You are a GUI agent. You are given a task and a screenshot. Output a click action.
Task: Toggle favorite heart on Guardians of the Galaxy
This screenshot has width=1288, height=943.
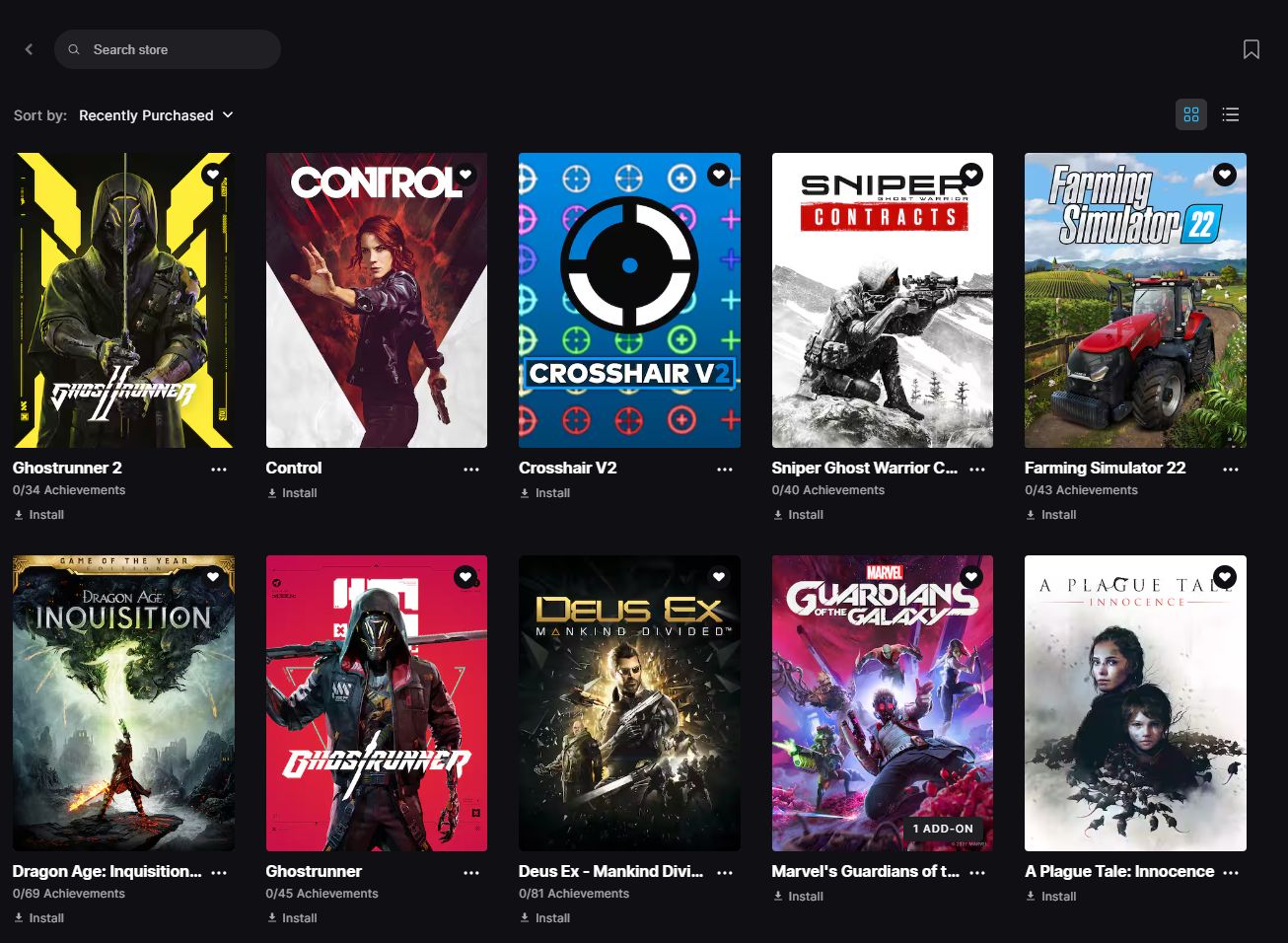click(x=971, y=577)
